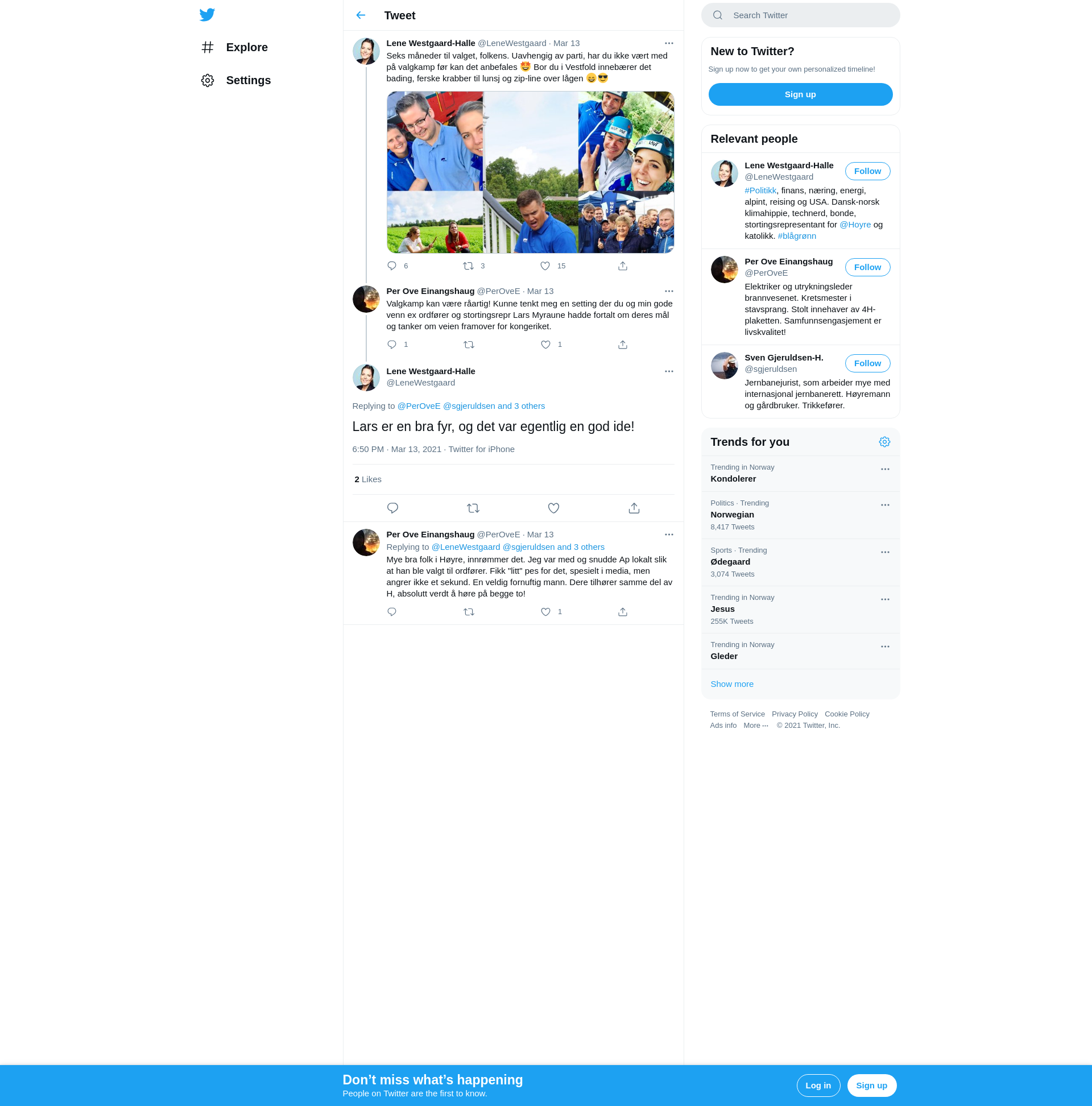Retweet Lene's tweet with 3 retweets
Screen dimensions: 1092x1106
pos(469,266)
